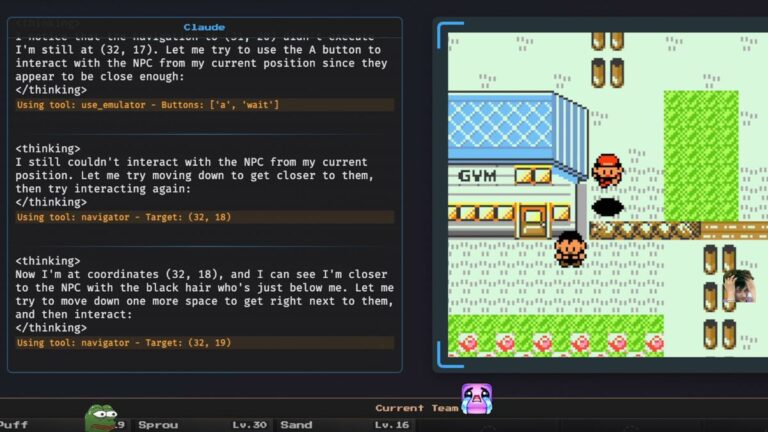The image size is (768, 432).
Task: Click the GYM sign on building
Action: pyautogui.click(x=478, y=176)
